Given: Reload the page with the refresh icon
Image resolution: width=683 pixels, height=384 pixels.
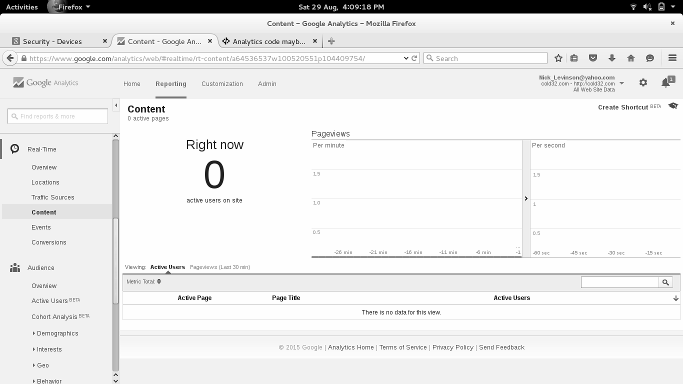Looking at the screenshot, I should coord(414,58).
